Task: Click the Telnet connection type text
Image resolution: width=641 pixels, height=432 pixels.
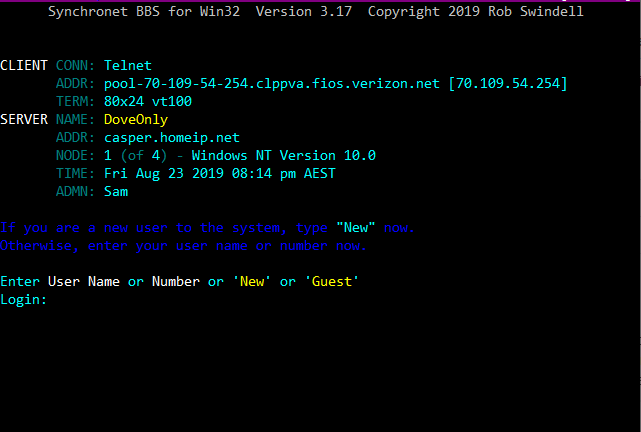Action: (128, 65)
